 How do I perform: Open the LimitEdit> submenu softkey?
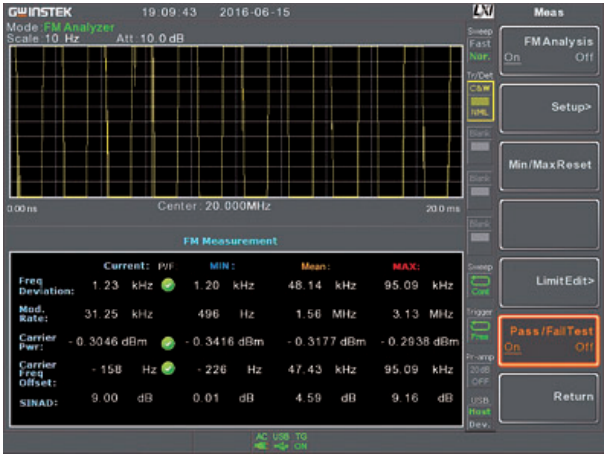549,282
